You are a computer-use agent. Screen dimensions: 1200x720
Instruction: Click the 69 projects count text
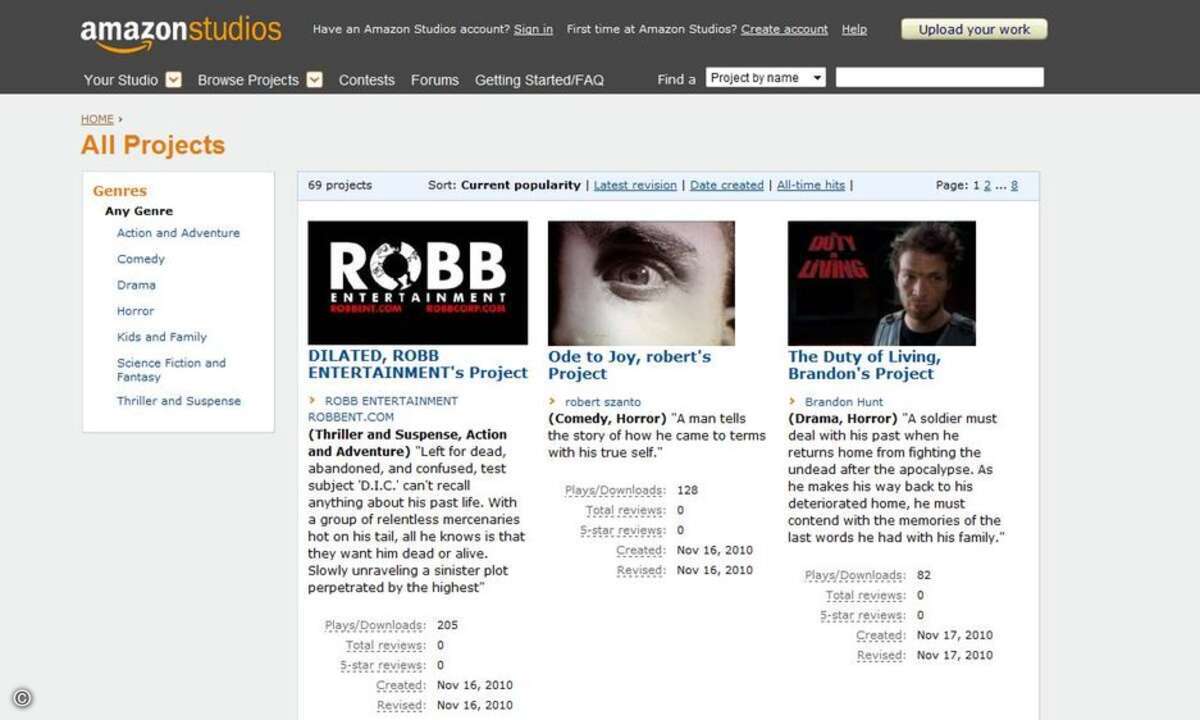point(340,185)
